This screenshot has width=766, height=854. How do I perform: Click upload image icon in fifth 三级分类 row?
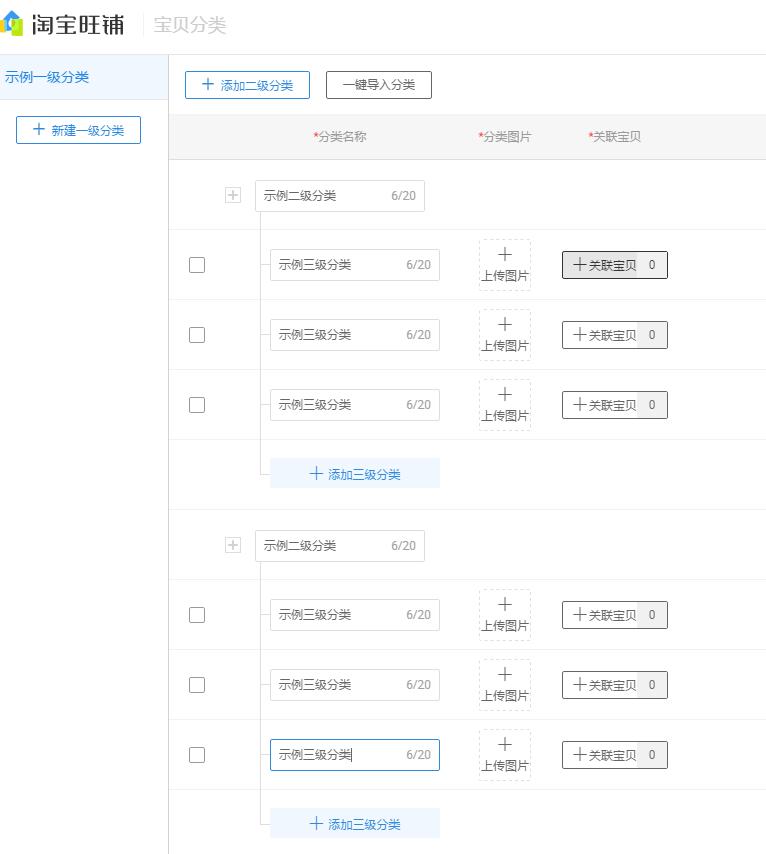tap(505, 684)
